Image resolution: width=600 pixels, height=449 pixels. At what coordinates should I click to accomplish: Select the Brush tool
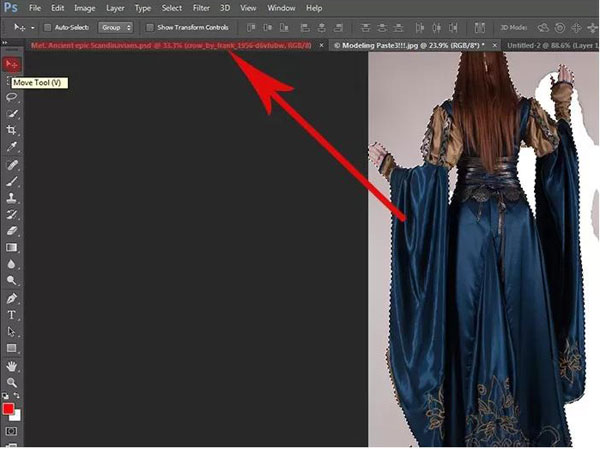11,181
